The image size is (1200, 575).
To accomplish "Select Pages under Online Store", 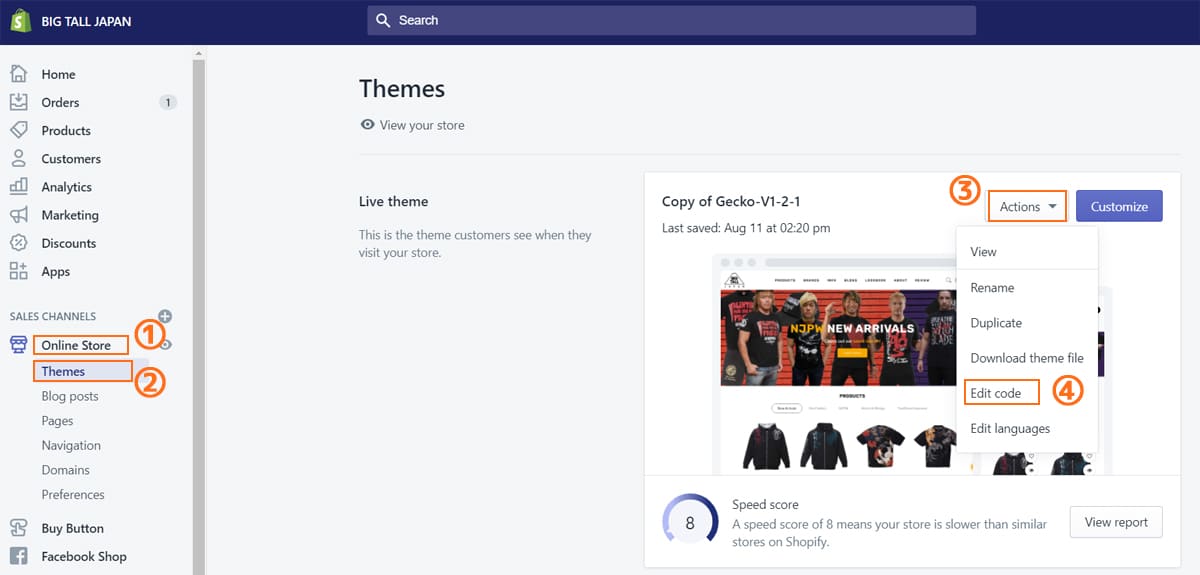I will [58, 421].
